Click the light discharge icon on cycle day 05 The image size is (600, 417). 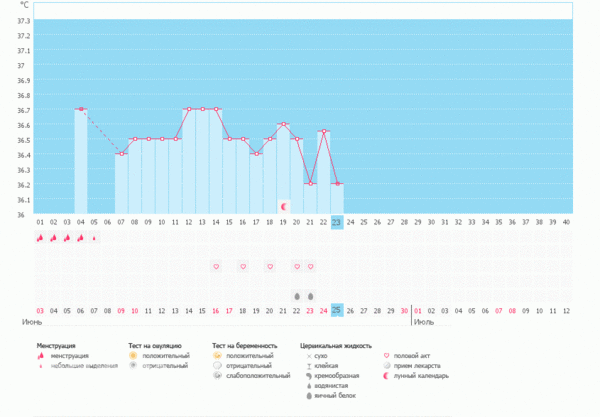(x=94, y=238)
